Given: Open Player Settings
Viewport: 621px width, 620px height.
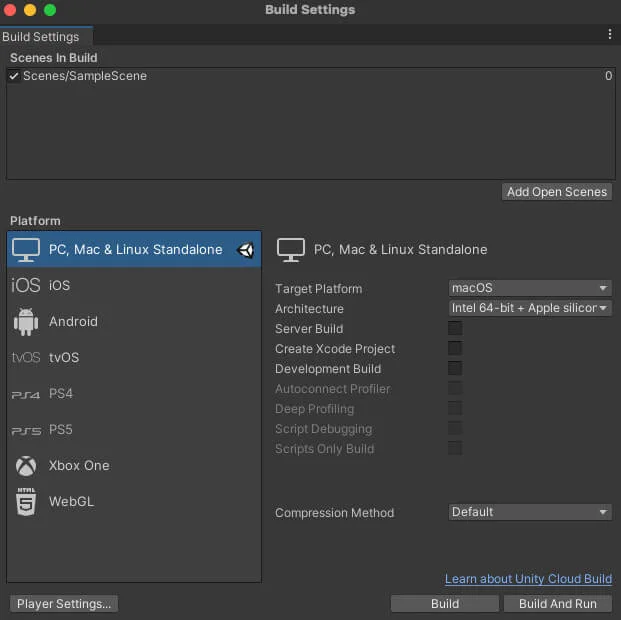Looking at the screenshot, I should pos(64,604).
